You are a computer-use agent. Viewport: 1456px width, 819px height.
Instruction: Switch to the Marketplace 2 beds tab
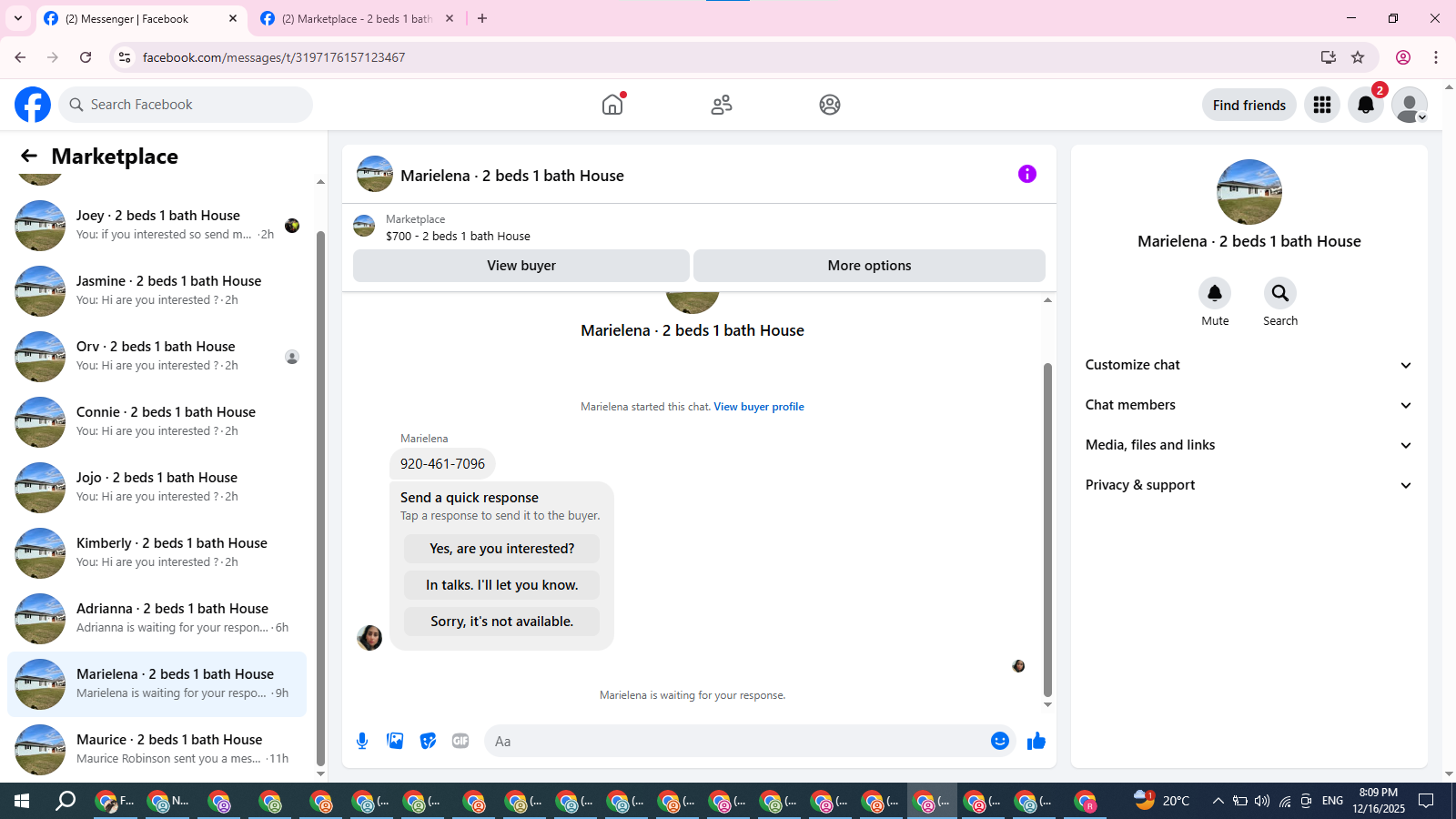(x=357, y=18)
